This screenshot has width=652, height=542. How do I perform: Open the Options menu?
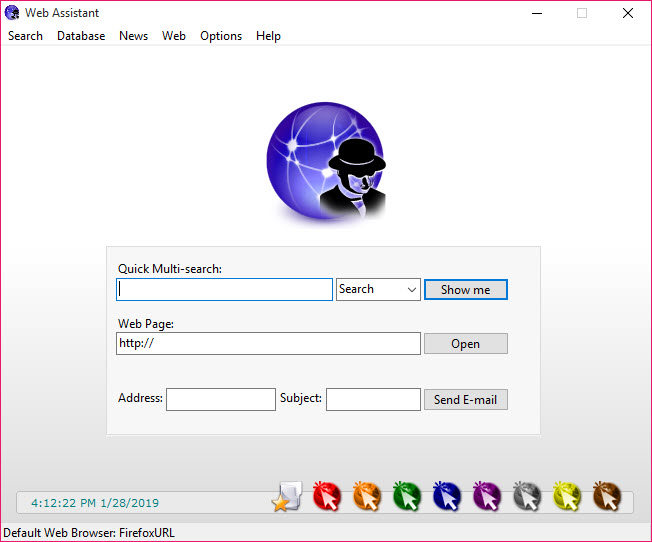click(221, 36)
